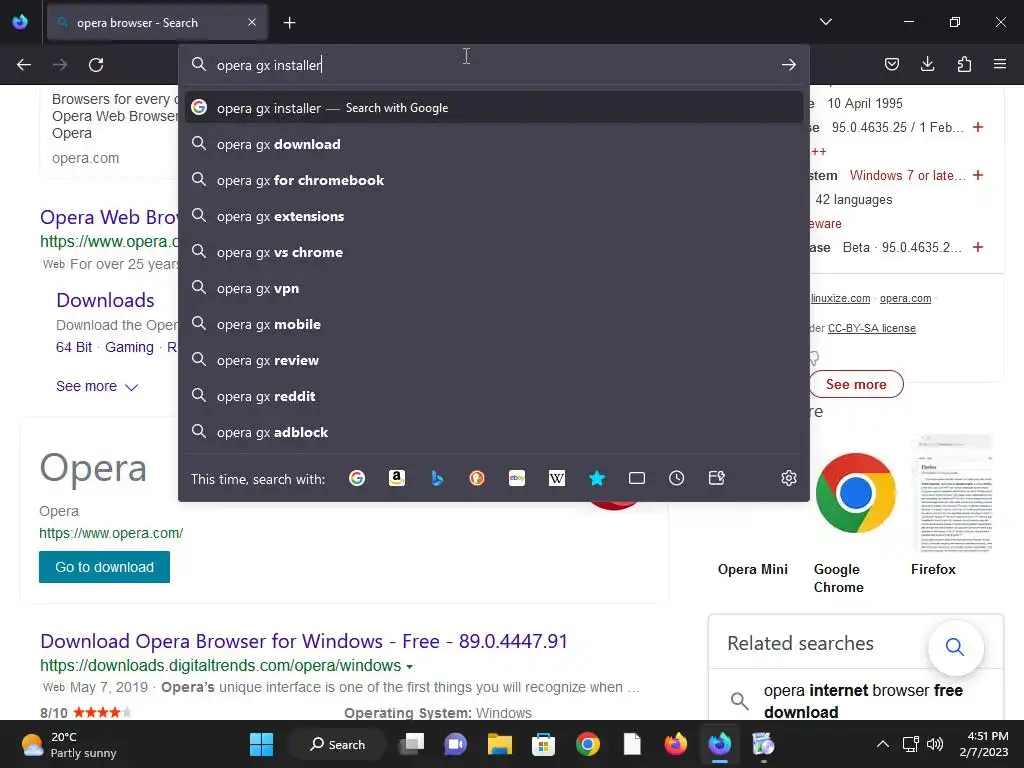Open the '64 Bit' sitelink
The image size is (1024, 768).
click(x=74, y=347)
